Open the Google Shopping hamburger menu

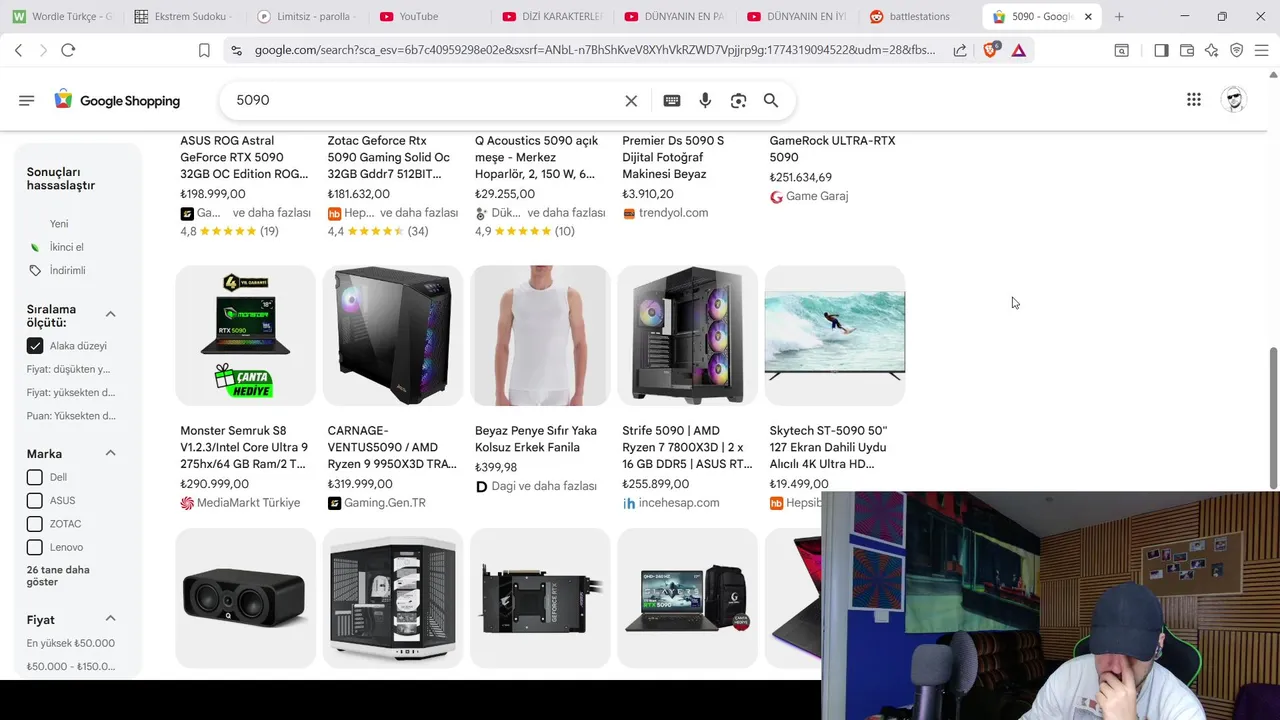[27, 100]
